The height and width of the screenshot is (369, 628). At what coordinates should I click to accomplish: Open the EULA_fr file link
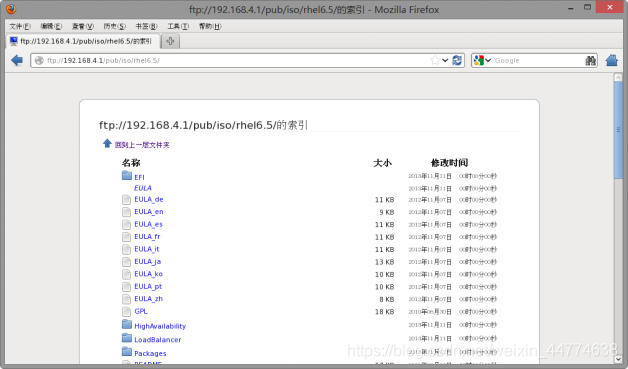[x=147, y=236]
